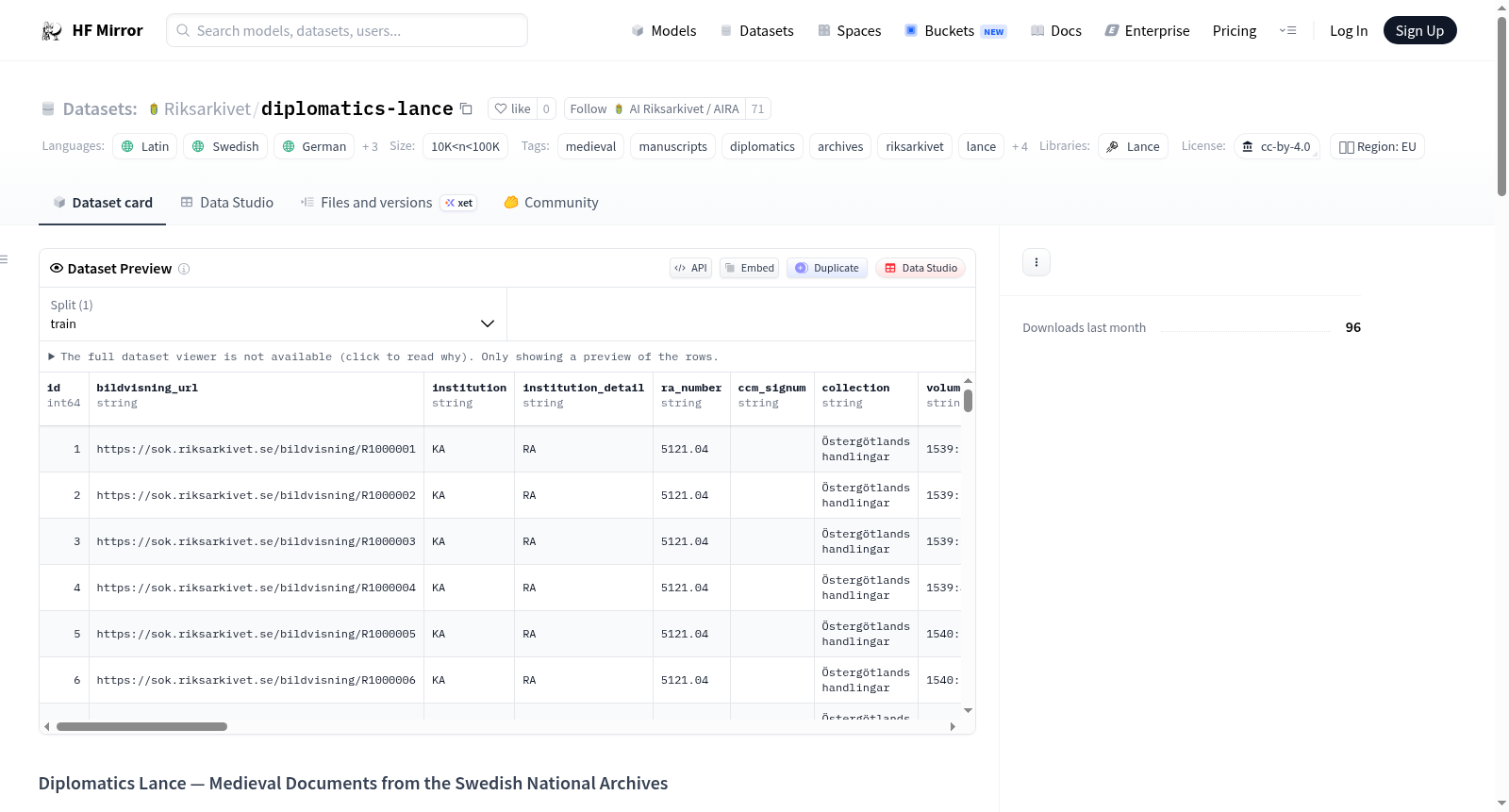Copy dataset name with the copy icon
The height and width of the screenshot is (812, 1509).
pyautogui.click(x=466, y=108)
